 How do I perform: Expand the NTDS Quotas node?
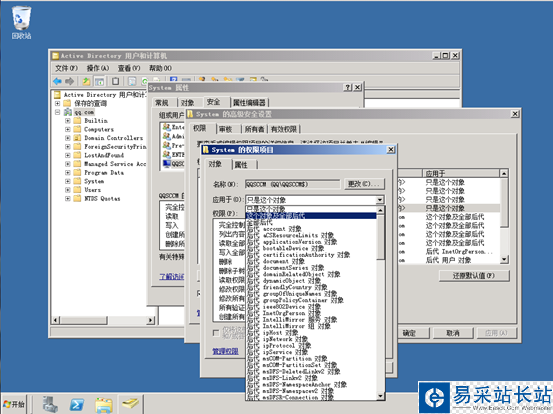(67, 199)
